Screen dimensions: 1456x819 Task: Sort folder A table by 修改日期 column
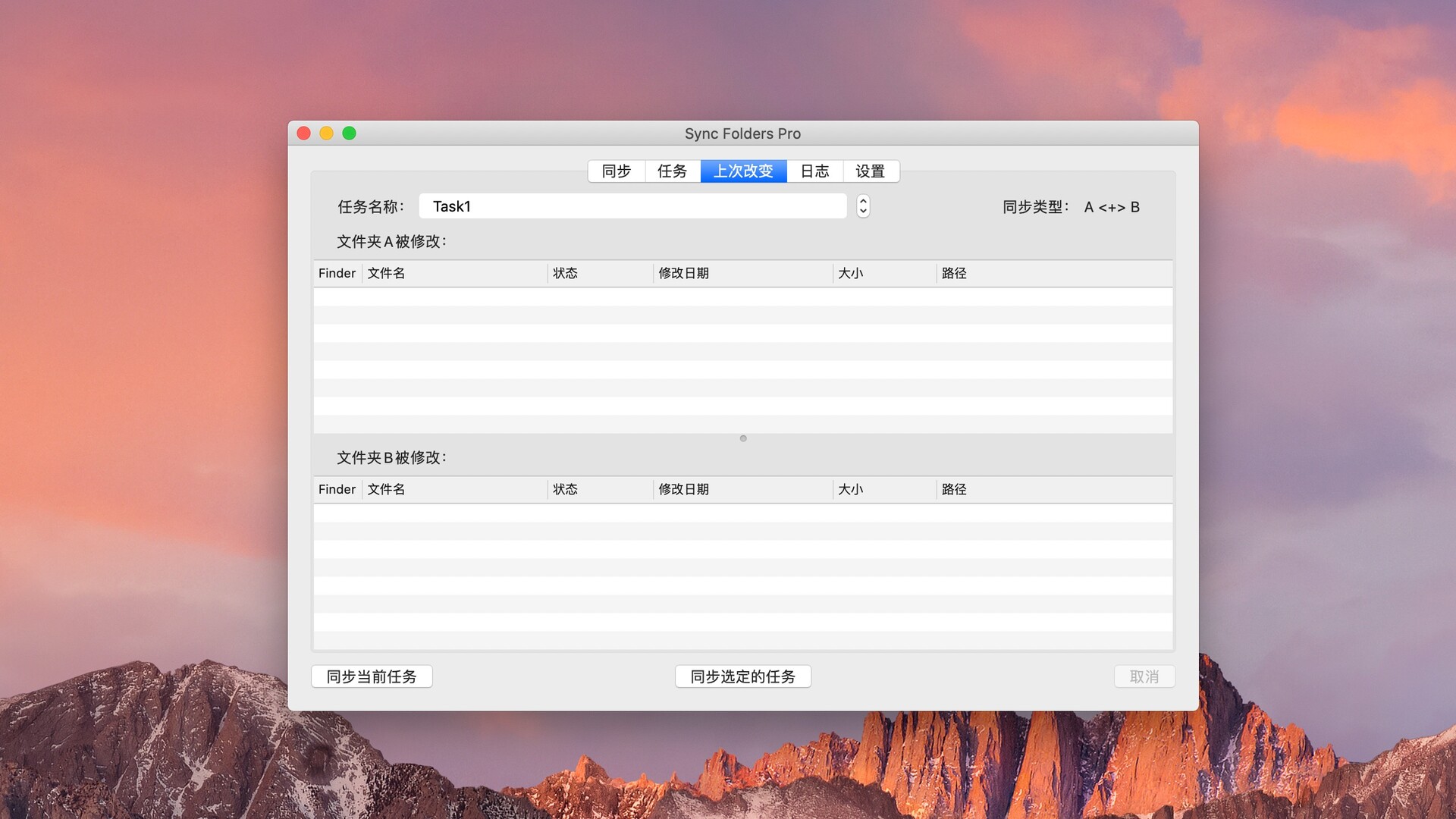[743, 273]
